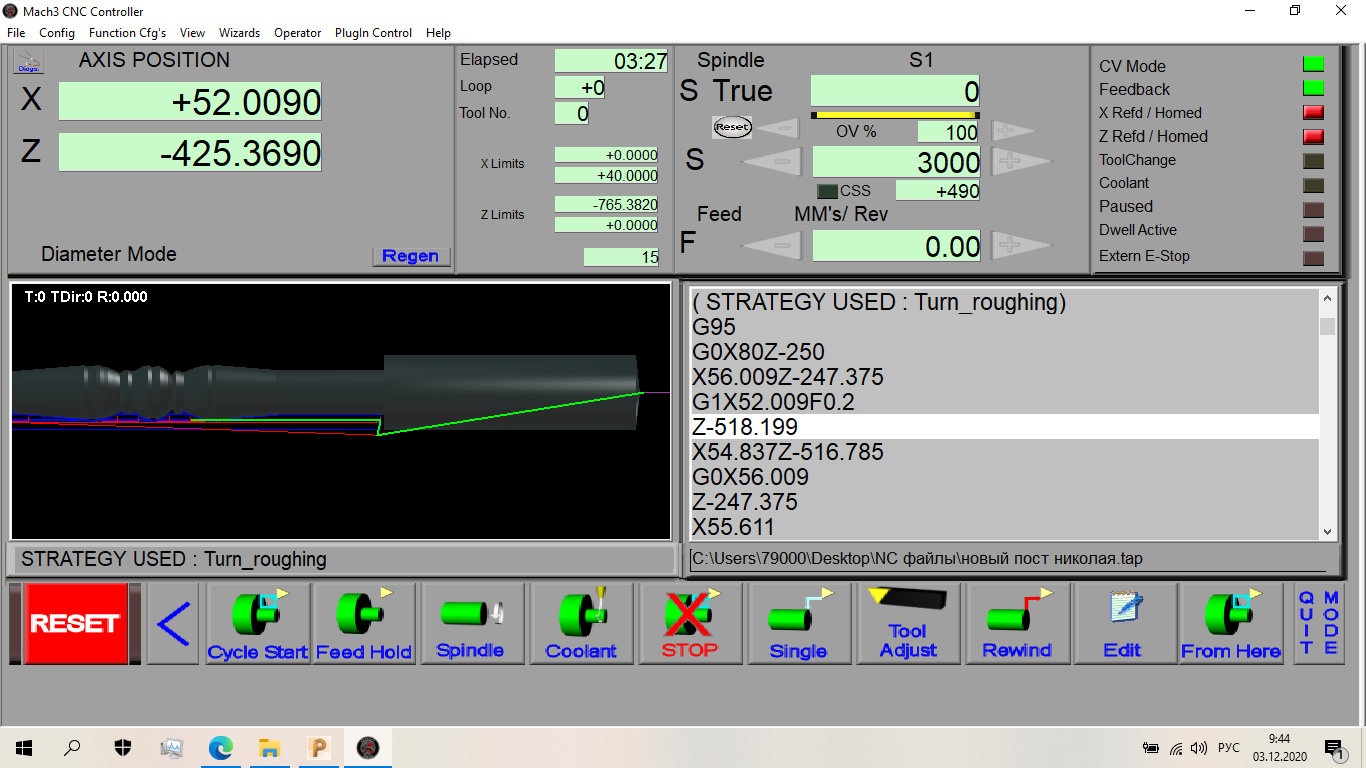This screenshot has width=1366, height=768.
Task: Click the QUIT MODE button
Action: coord(1319,623)
